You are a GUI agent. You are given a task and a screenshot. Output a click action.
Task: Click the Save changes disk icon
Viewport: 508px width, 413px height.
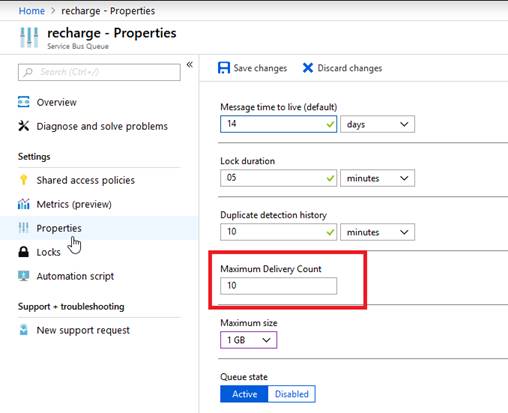tap(224, 68)
